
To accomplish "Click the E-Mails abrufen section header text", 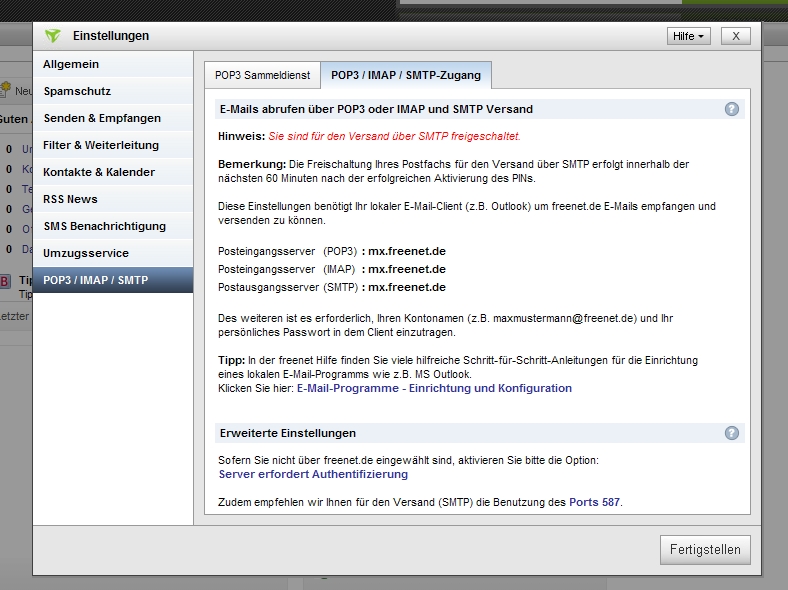I will (376, 109).
